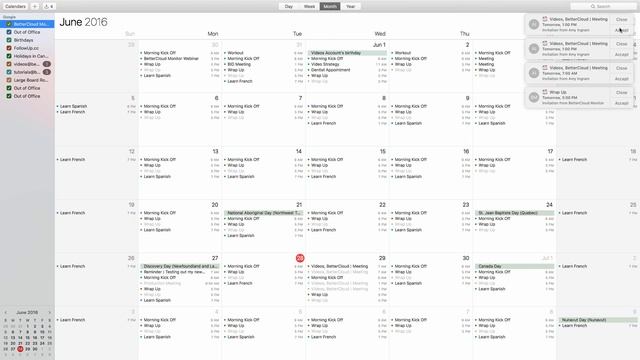Select June 15 date cell number

click(x=382, y=151)
